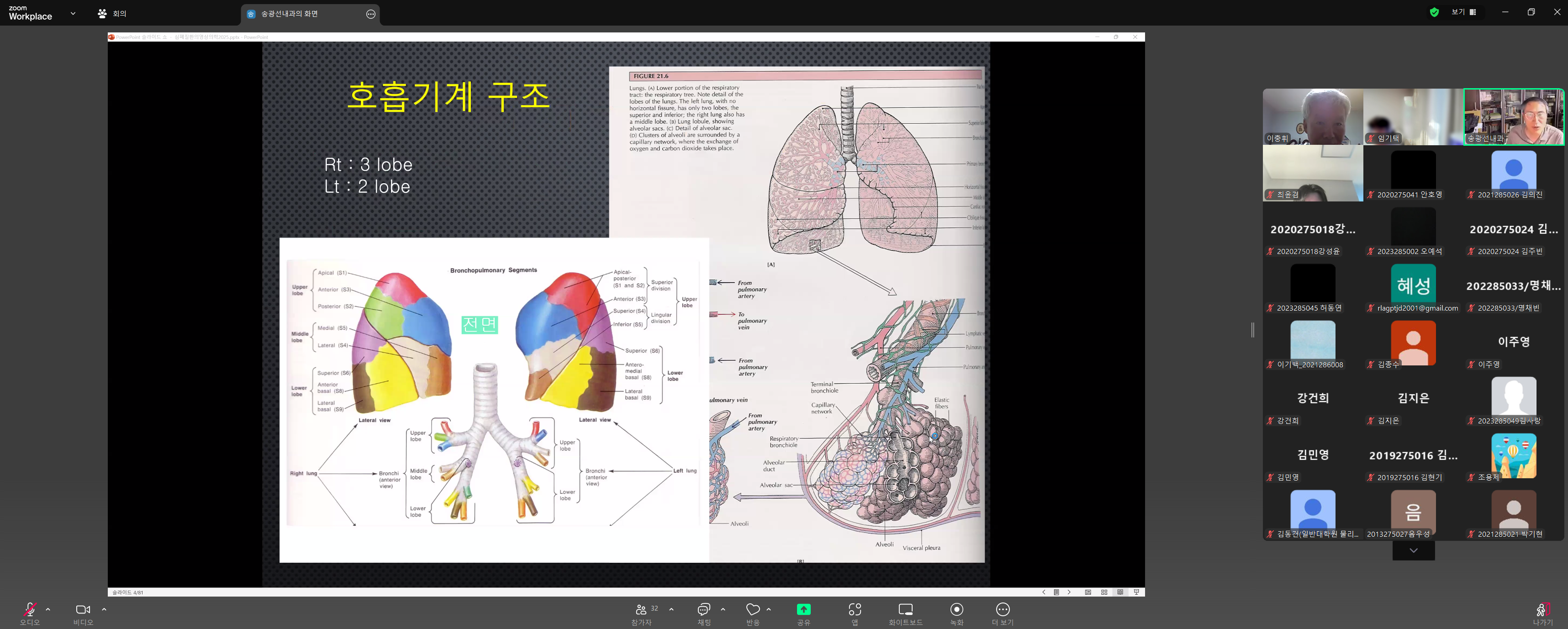Start recording the meeting
The image size is (1568, 629).
click(x=956, y=609)
